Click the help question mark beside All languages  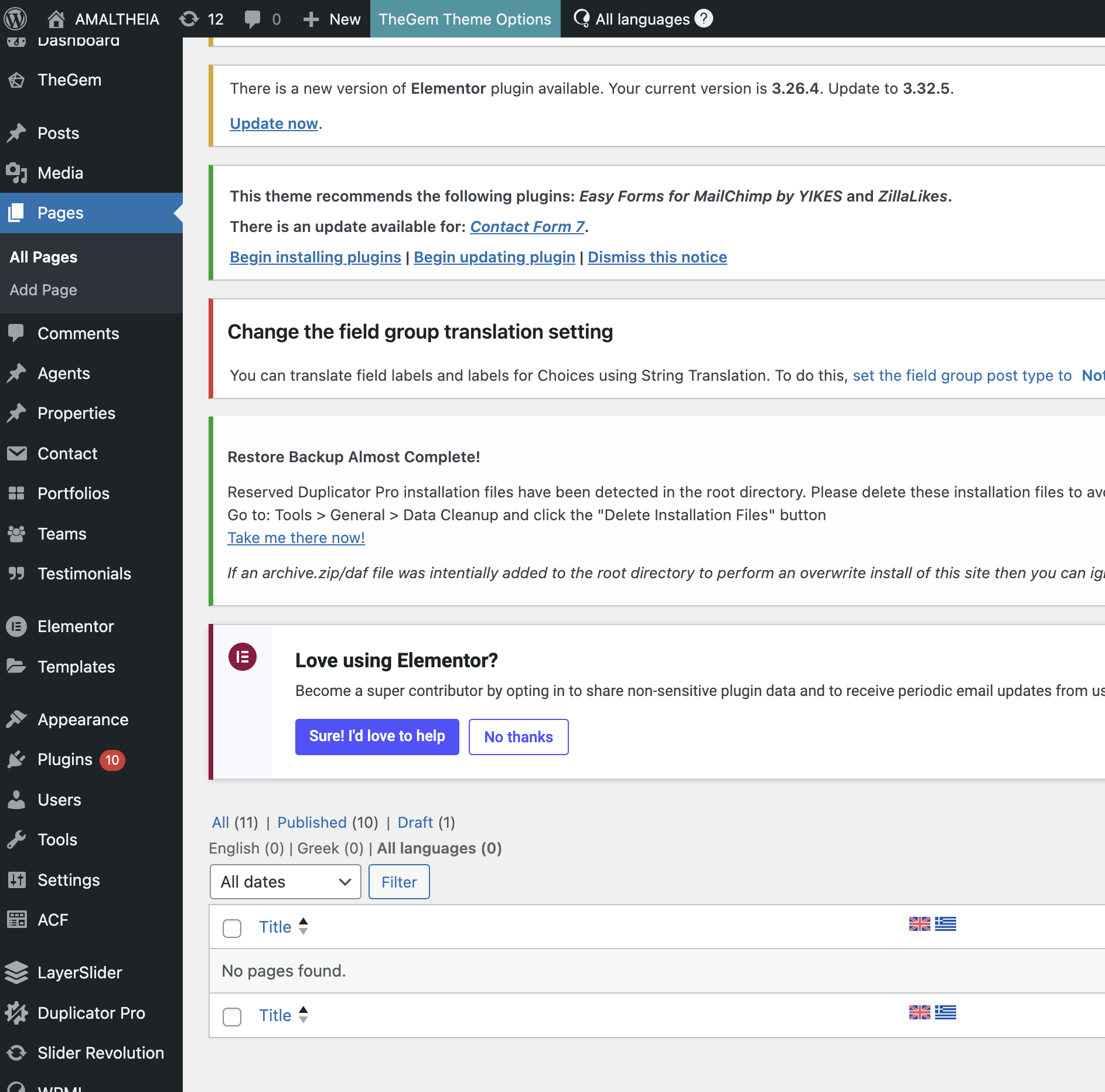pyautogui.click(x=704, y=19)
